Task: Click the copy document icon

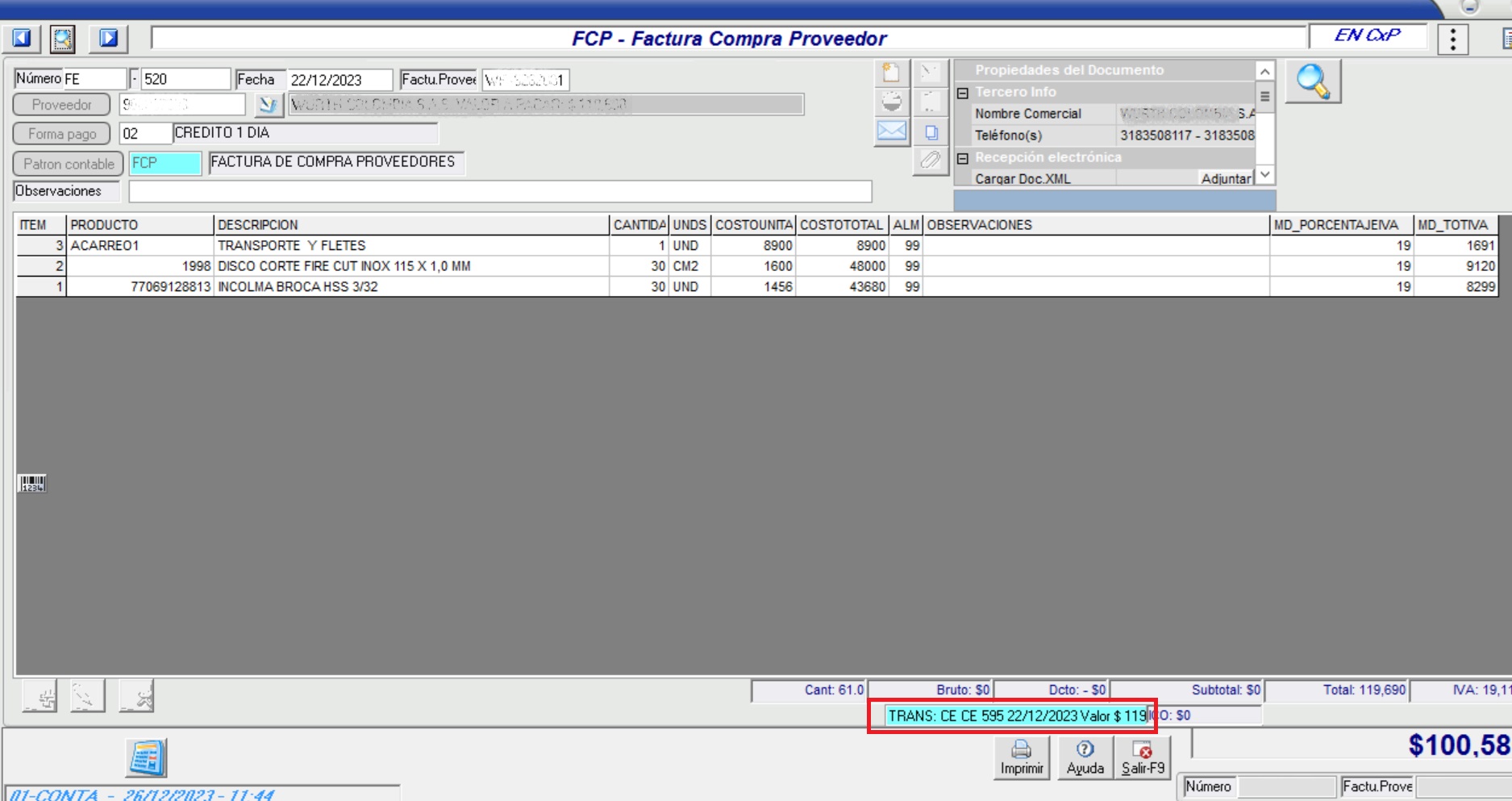Action: (x=931, y=131)
